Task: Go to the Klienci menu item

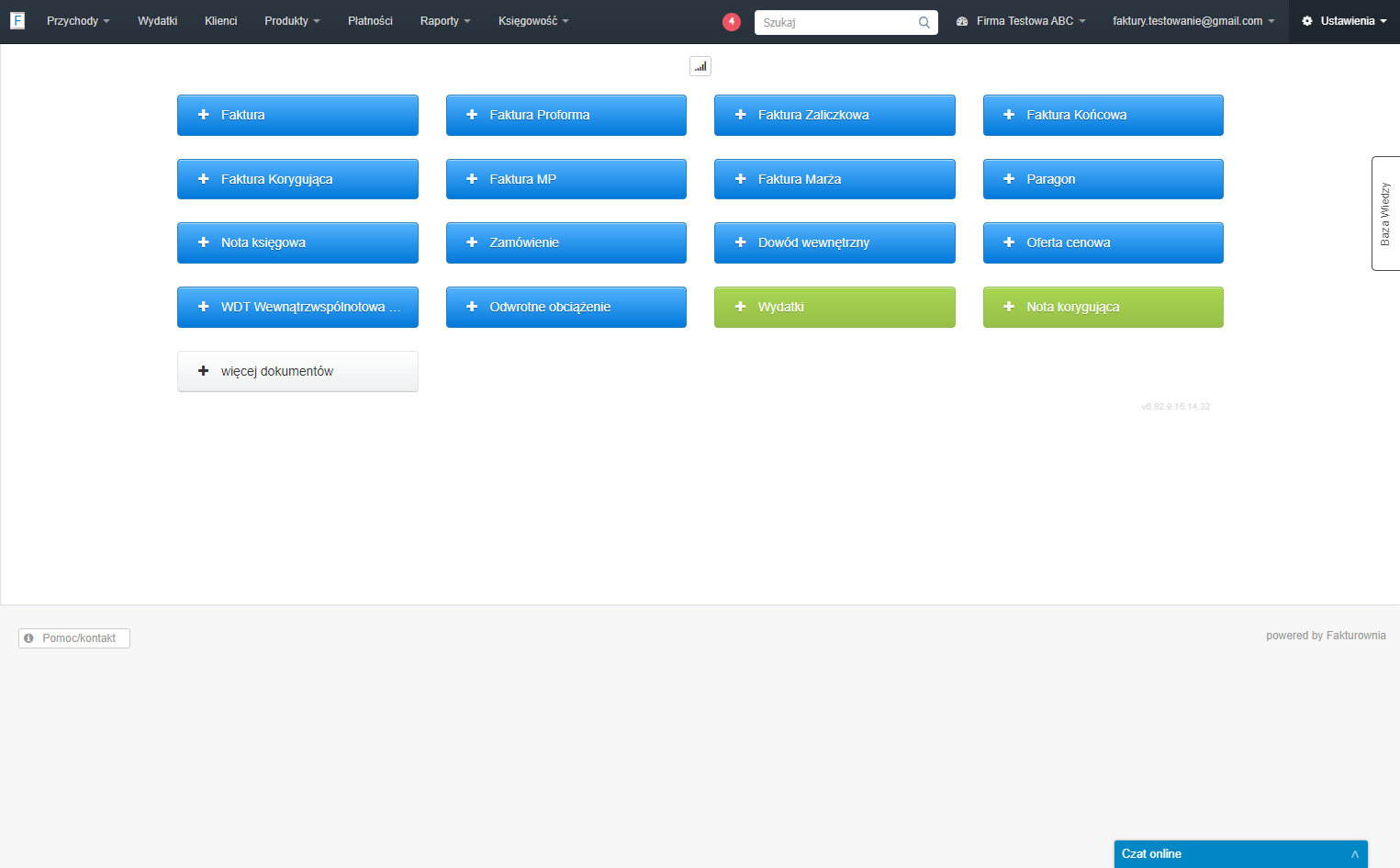Action: pos(220,21)
